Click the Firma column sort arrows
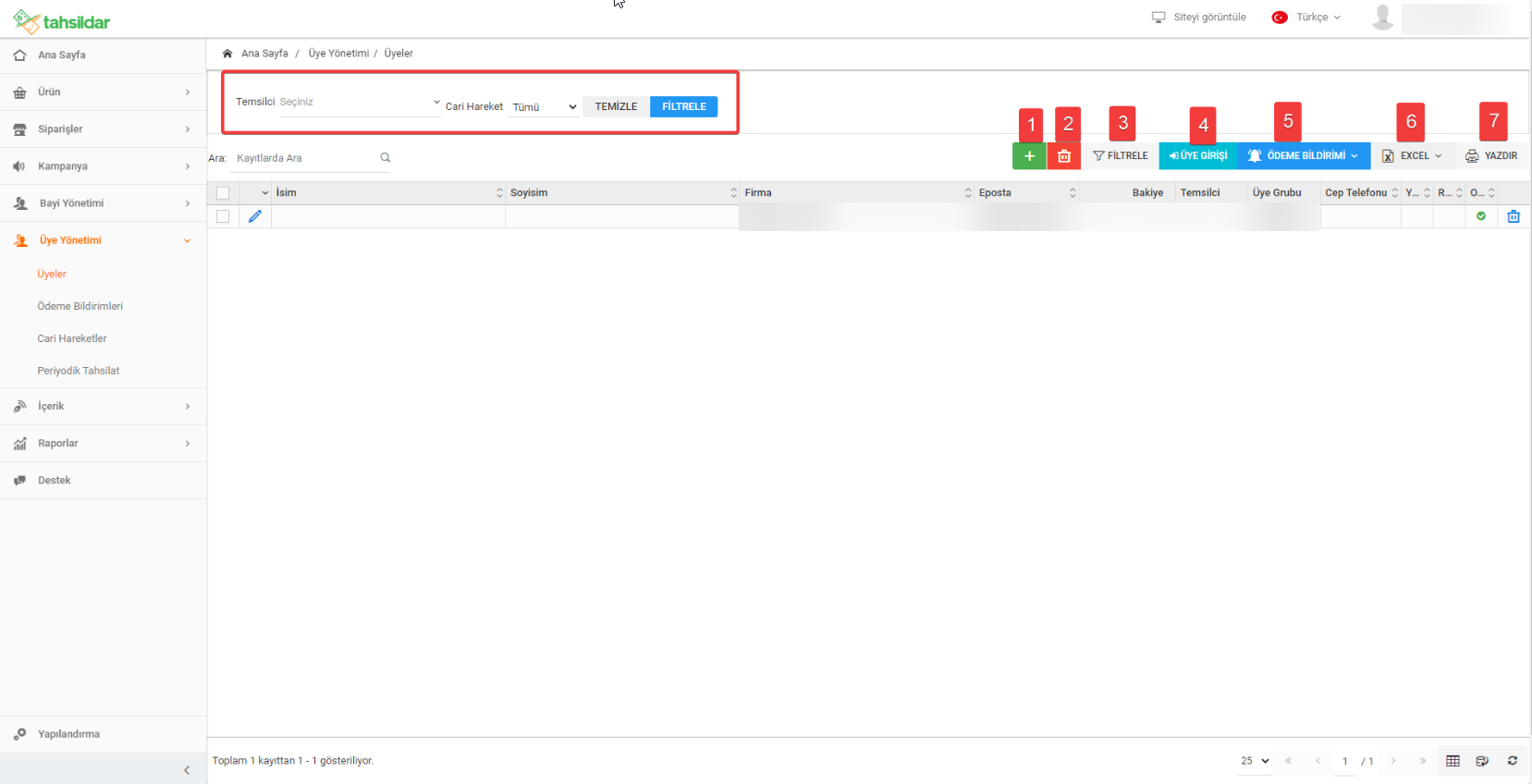The height and width of the screenshot is (784, 1532). coord(968,193)
